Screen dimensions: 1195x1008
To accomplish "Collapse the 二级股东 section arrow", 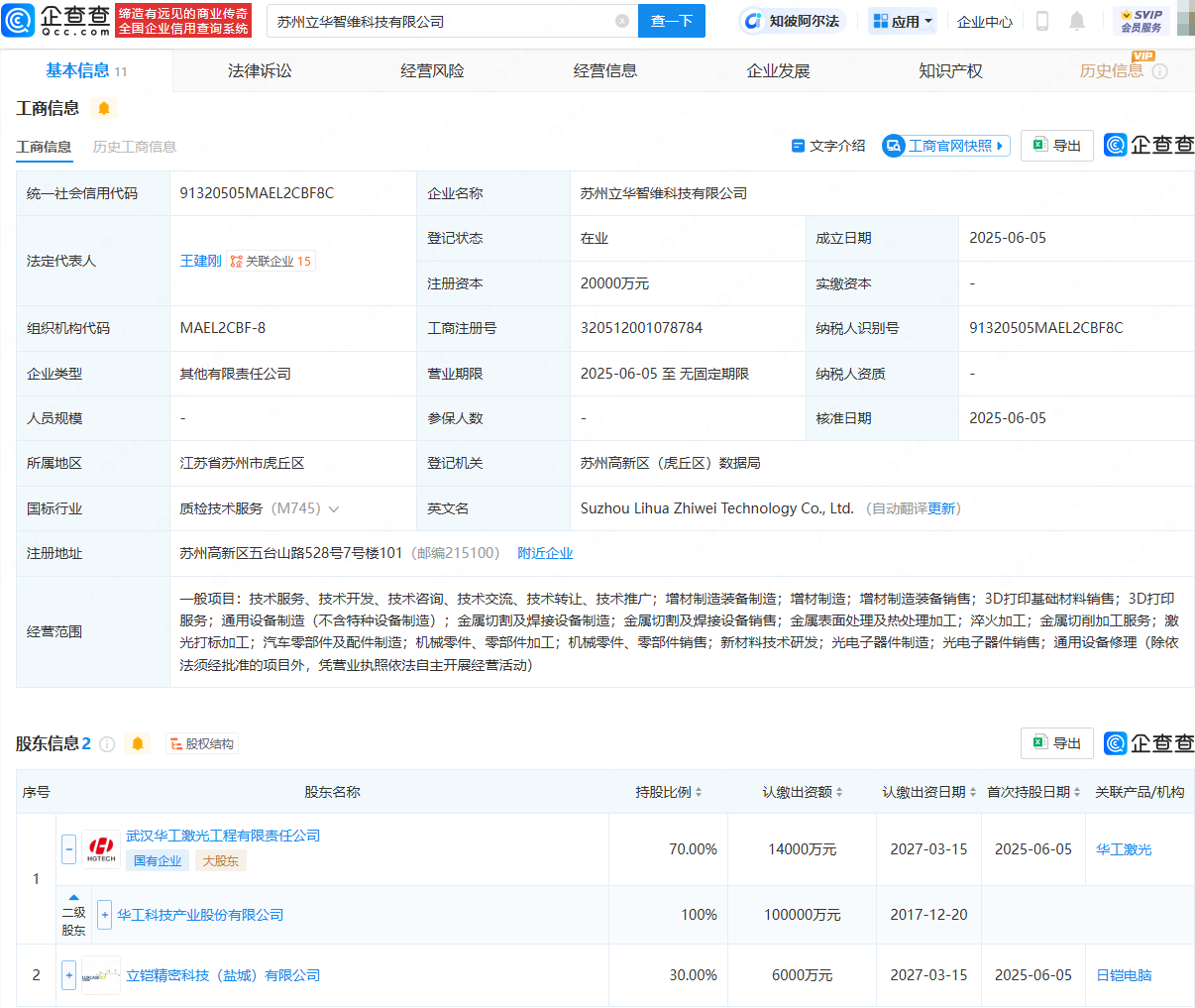I will (x=73, y=897).
